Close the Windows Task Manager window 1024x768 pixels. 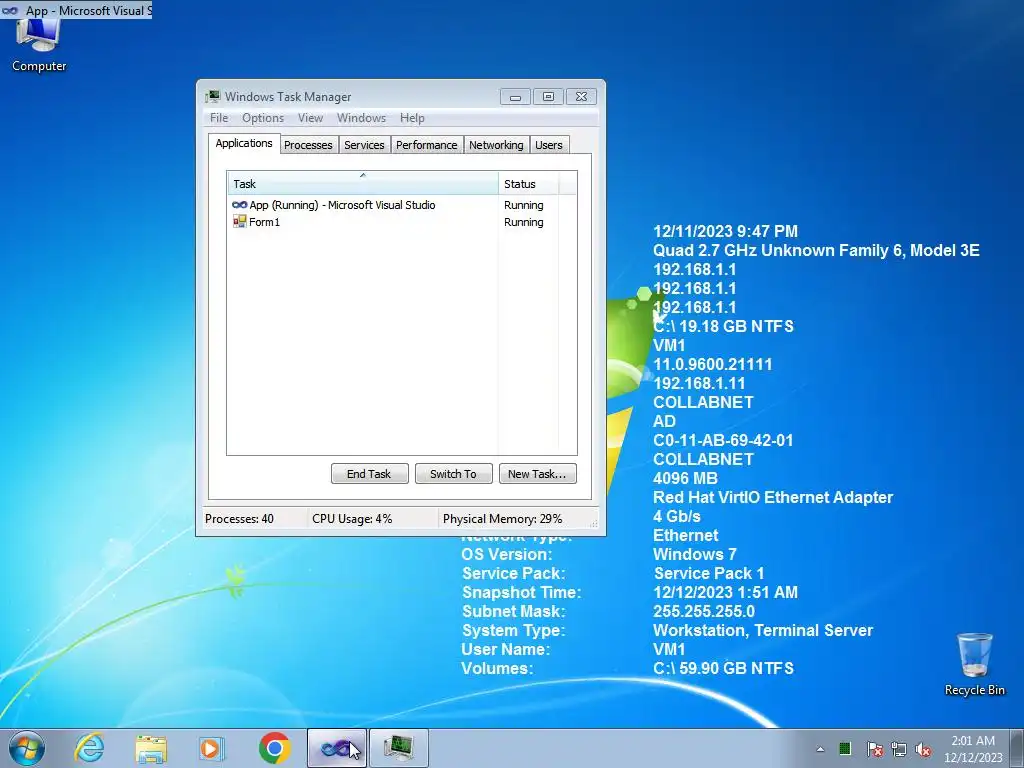(581, 97)
